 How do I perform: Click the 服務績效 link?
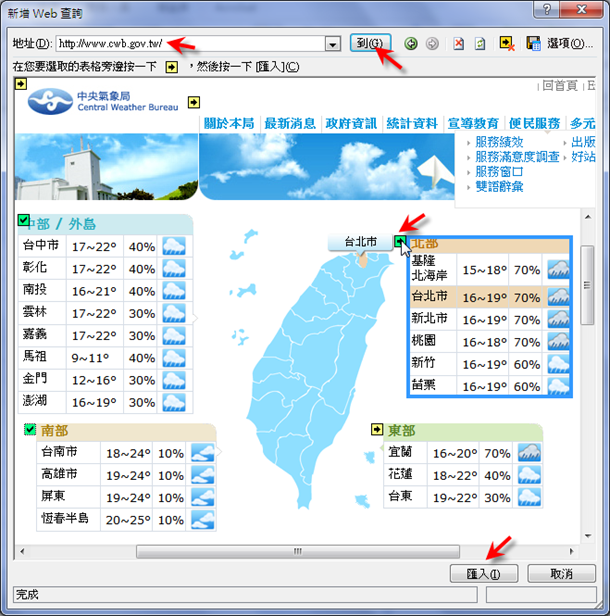tap(499, 142)
